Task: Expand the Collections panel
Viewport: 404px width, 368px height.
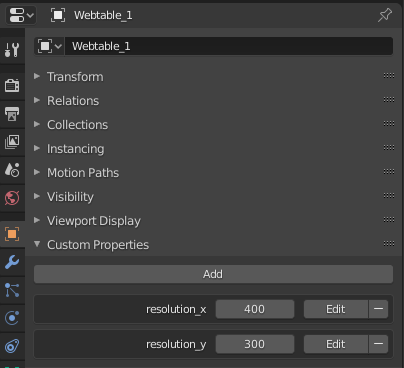Action: click(x=77, y=125)
